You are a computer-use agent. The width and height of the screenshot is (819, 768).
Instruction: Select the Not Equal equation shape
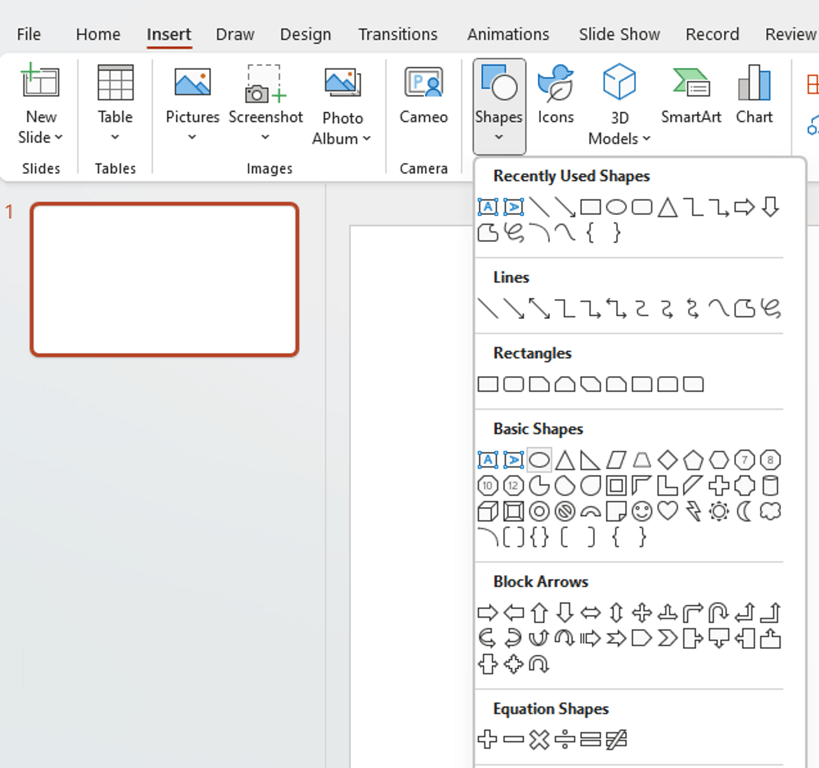pyautogui.click(x=616, y=739)
